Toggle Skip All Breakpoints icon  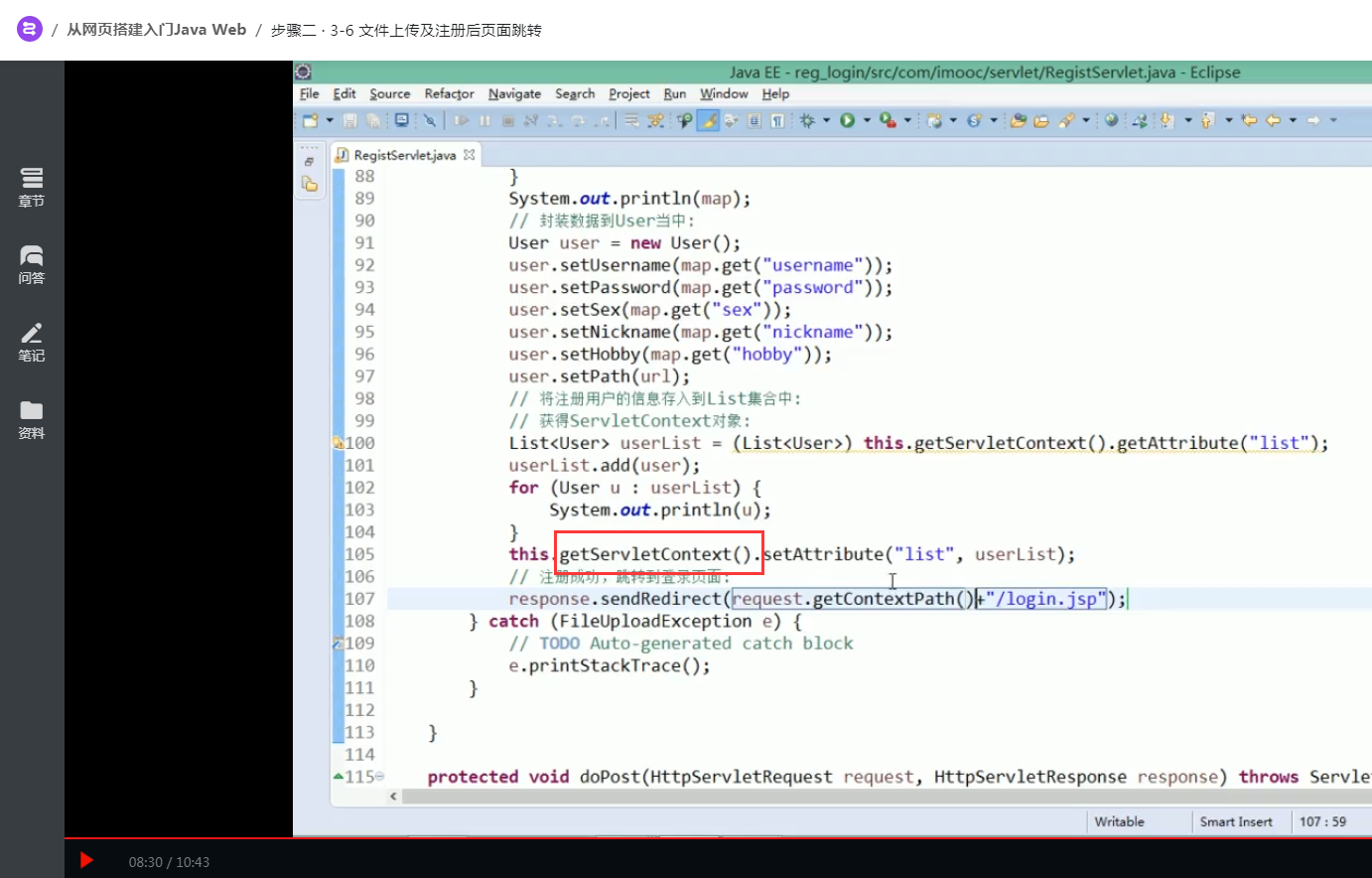(x=430, y=120)
